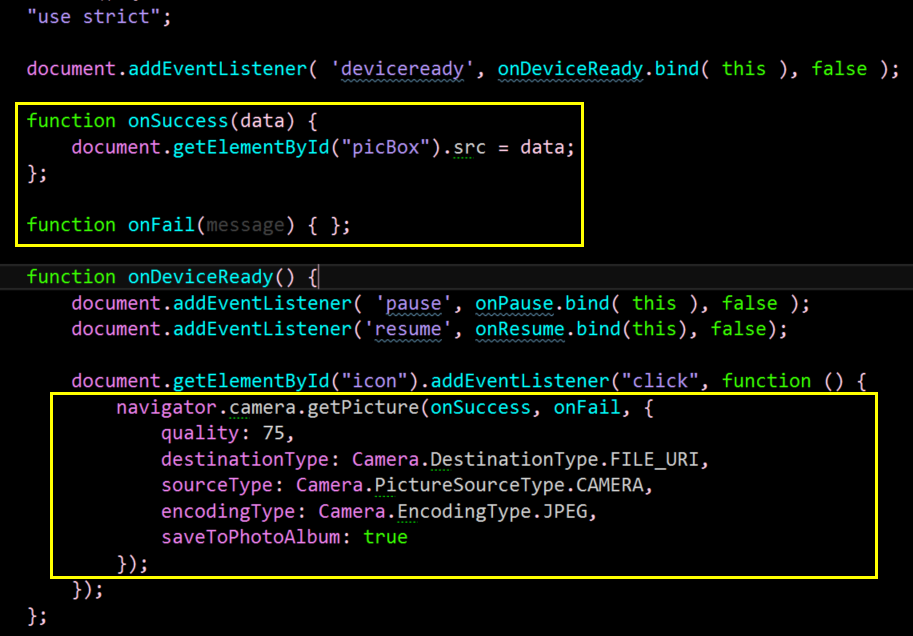The width and height of the screenshot is (913, 636).
Task: Click the PictureSourceType identifier
Action: (x=470, y=485)
